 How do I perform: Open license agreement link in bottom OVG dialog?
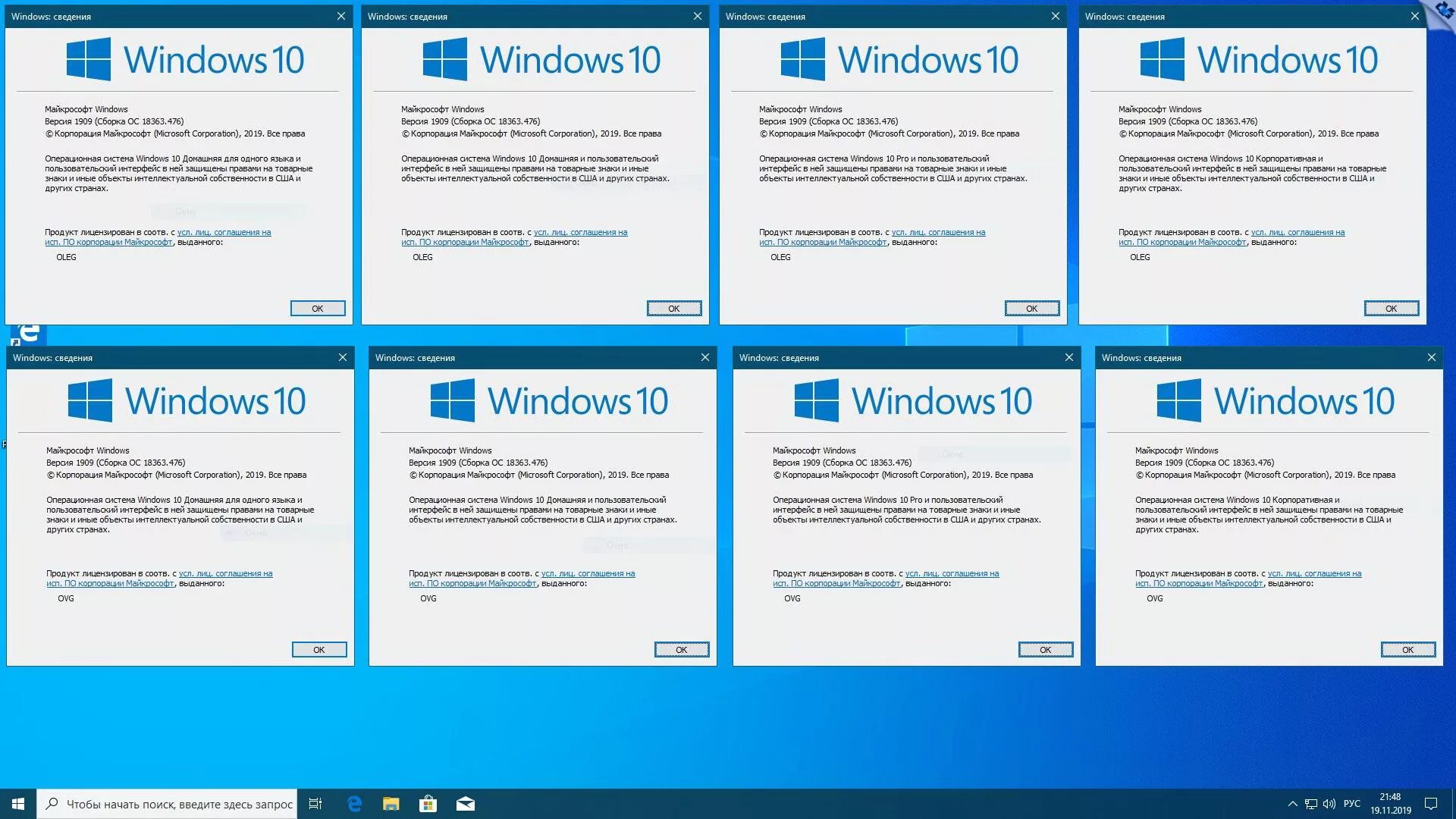pos(226,573)
